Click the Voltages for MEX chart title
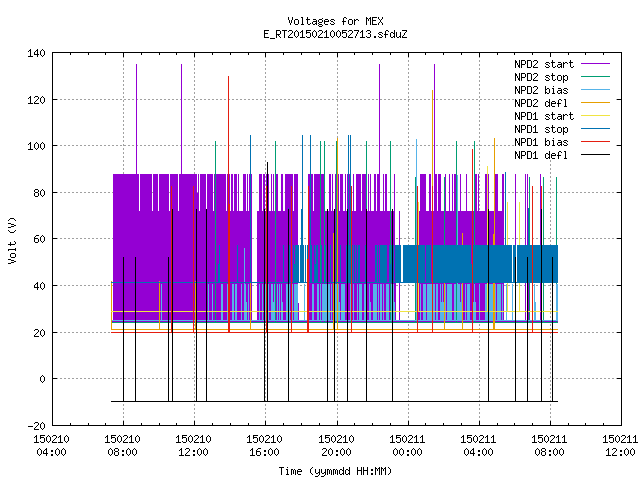 point(335,21)
